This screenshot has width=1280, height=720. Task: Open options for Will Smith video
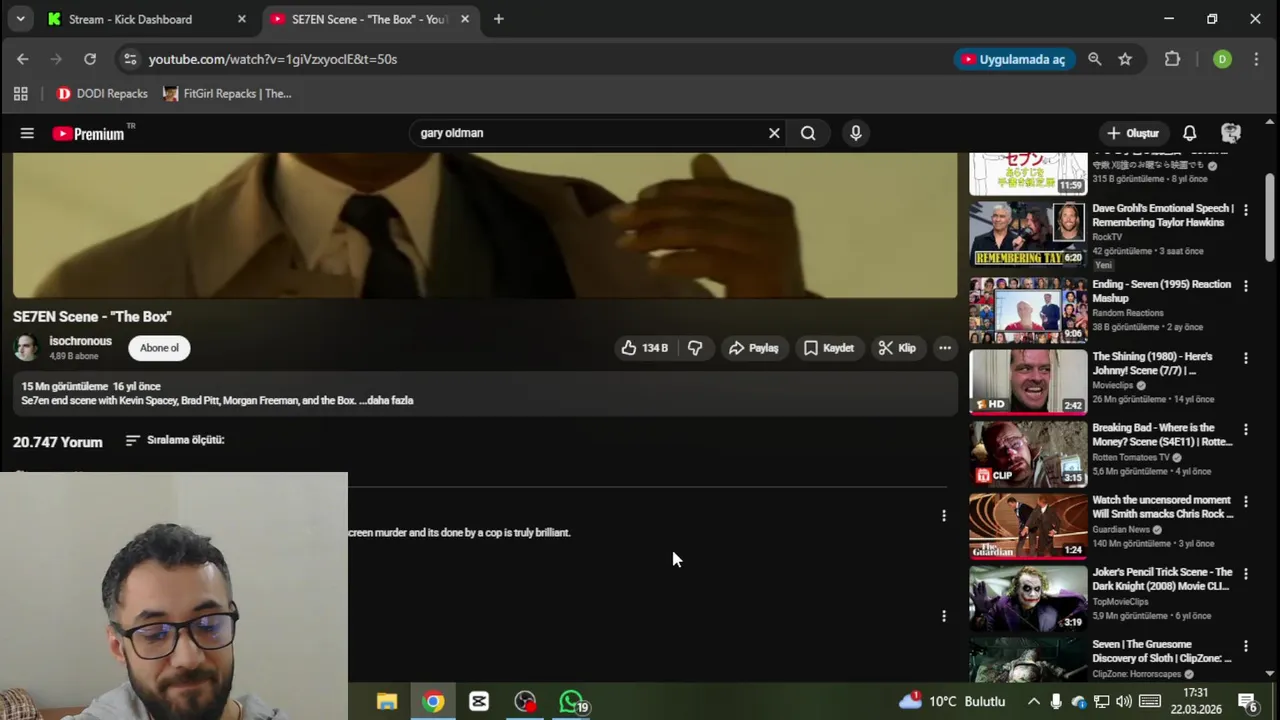(1246, 502)
